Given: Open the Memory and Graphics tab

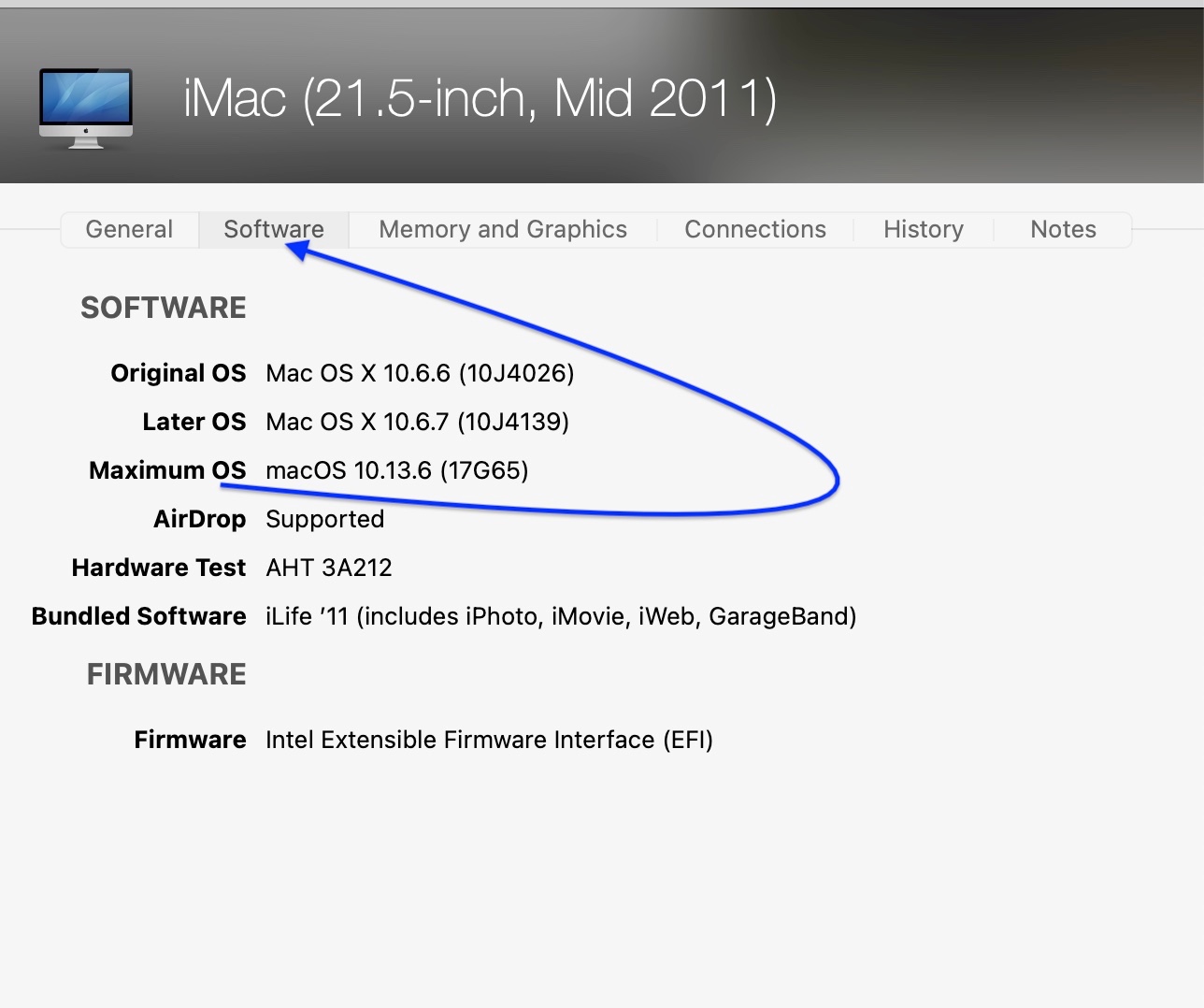Looking at the screenshot, I should (x=503, y=229).
